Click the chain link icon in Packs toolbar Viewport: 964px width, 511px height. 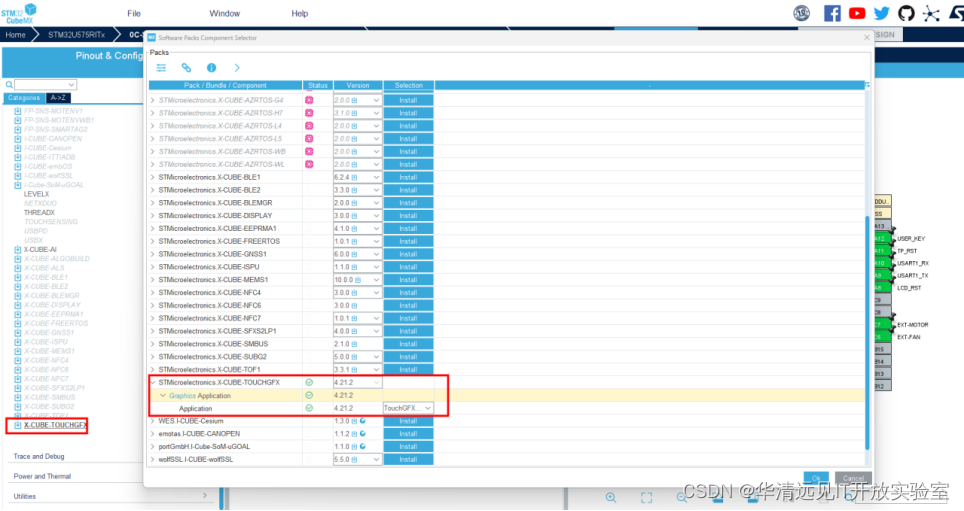point(186,68)
